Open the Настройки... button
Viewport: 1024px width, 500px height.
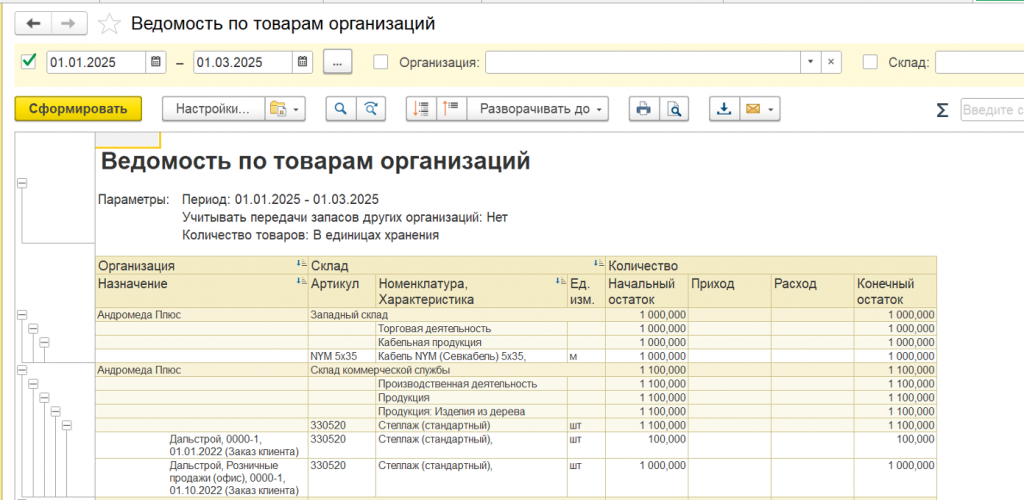(213, 109)
